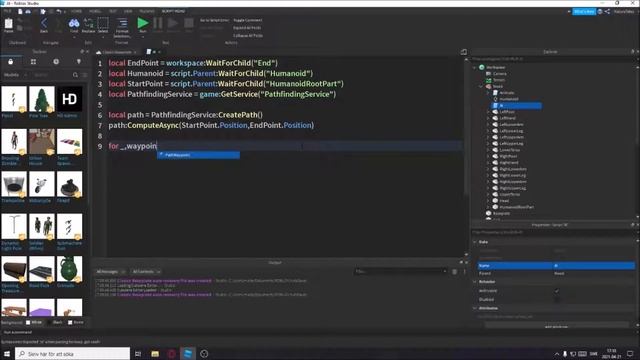Select the HD Admin toolbox model
640x360 pixels.
tap(69, 99)
